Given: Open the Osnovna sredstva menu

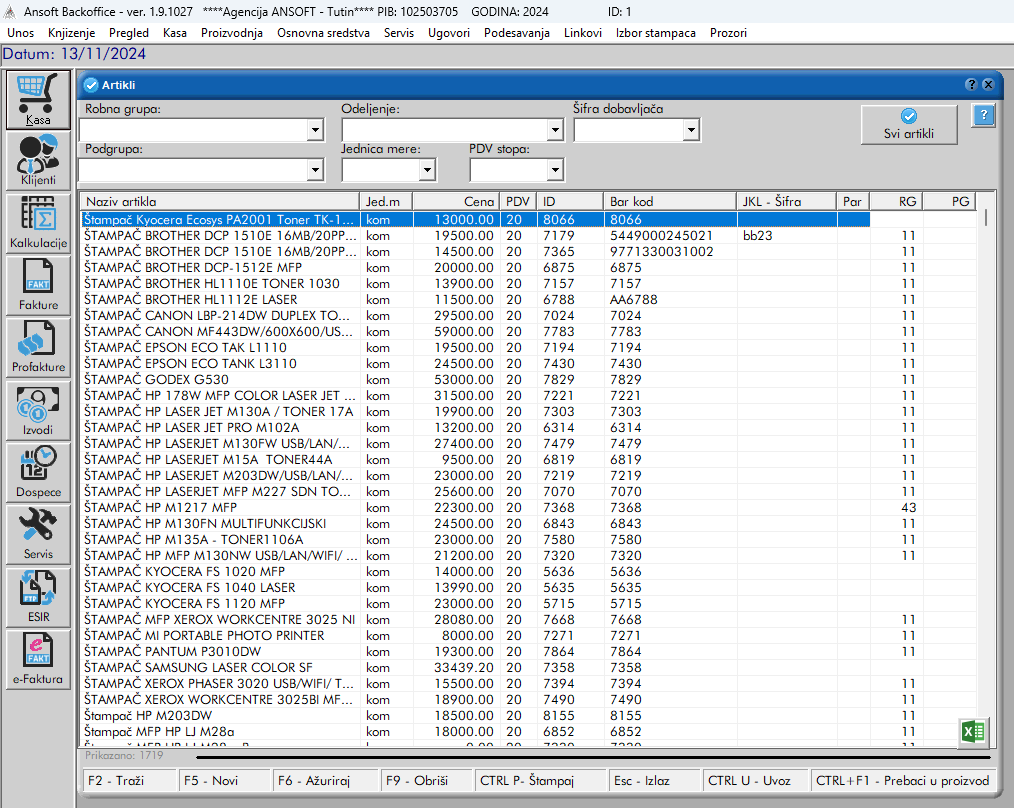Looking at the screenshot, I should click(323, 33).
